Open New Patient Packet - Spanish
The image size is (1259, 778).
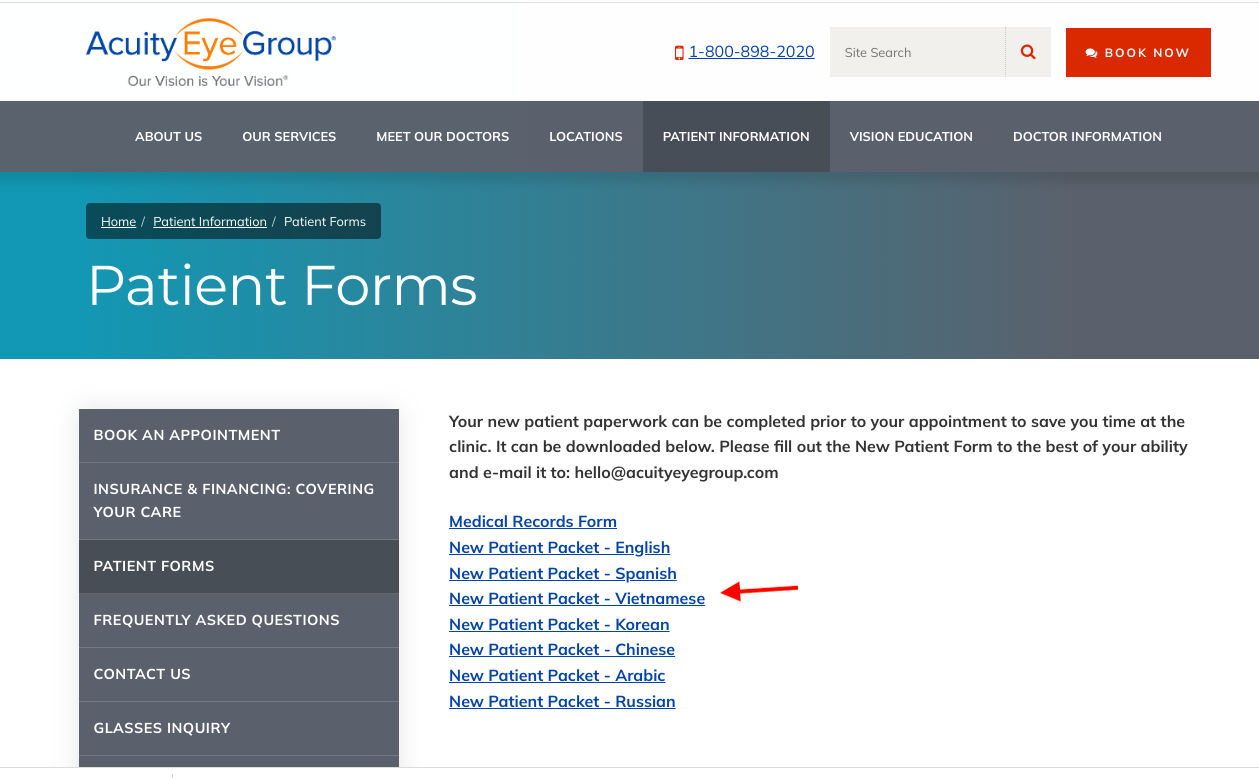[563, 573]
